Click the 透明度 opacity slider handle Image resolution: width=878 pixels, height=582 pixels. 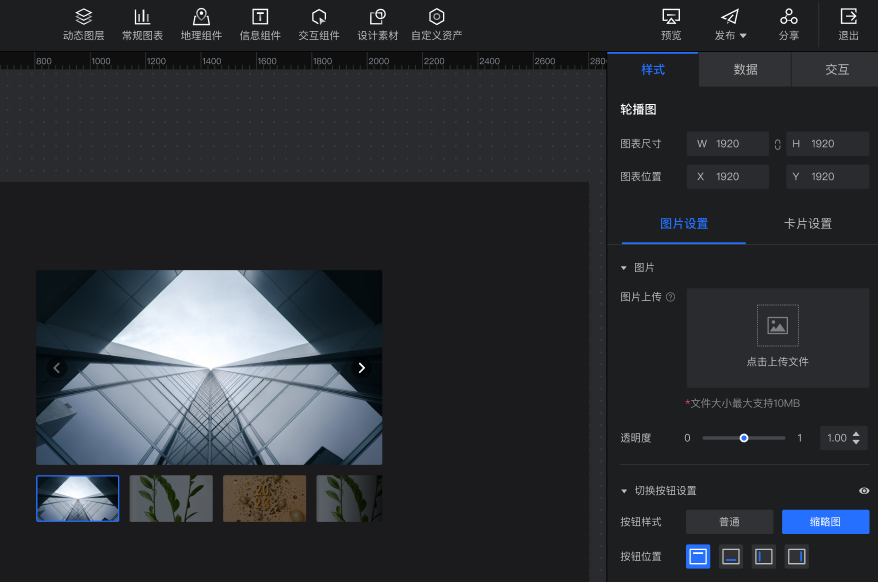click(744, 438)
